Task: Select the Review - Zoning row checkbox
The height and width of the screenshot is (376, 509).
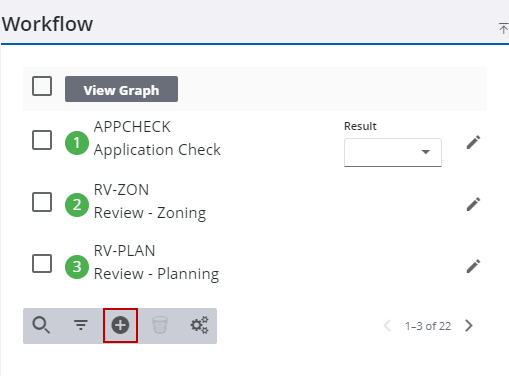Action: tap(42, 202)
